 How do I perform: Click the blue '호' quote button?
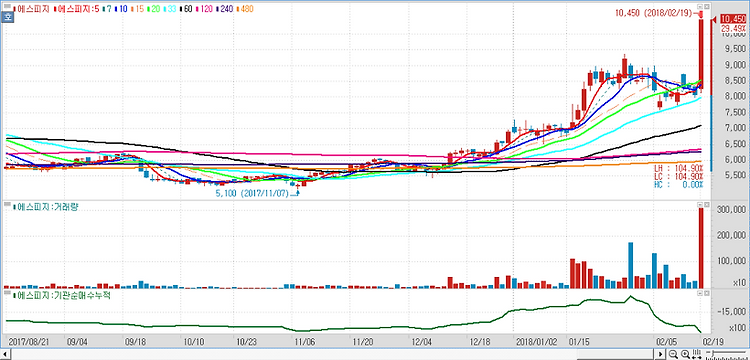click(7, 17)
